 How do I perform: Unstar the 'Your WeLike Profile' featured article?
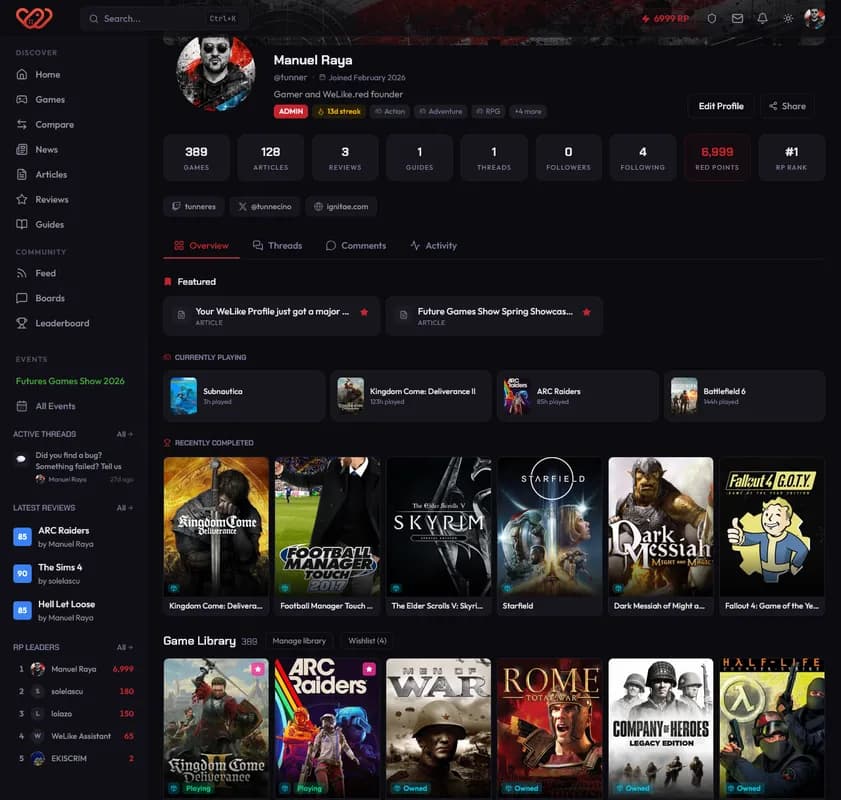click(x=363, y=312)
